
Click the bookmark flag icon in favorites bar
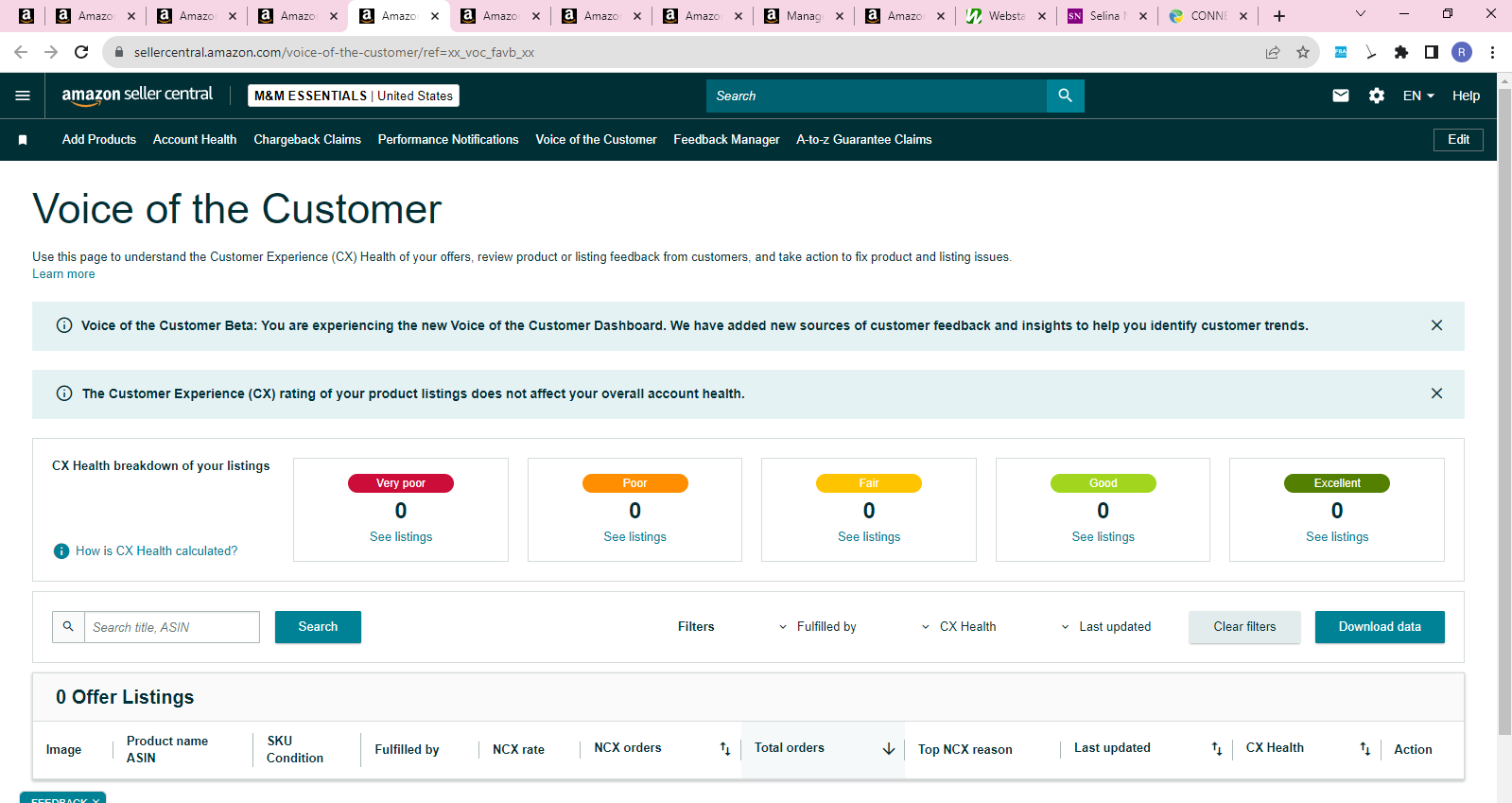(x=23, y=140)
